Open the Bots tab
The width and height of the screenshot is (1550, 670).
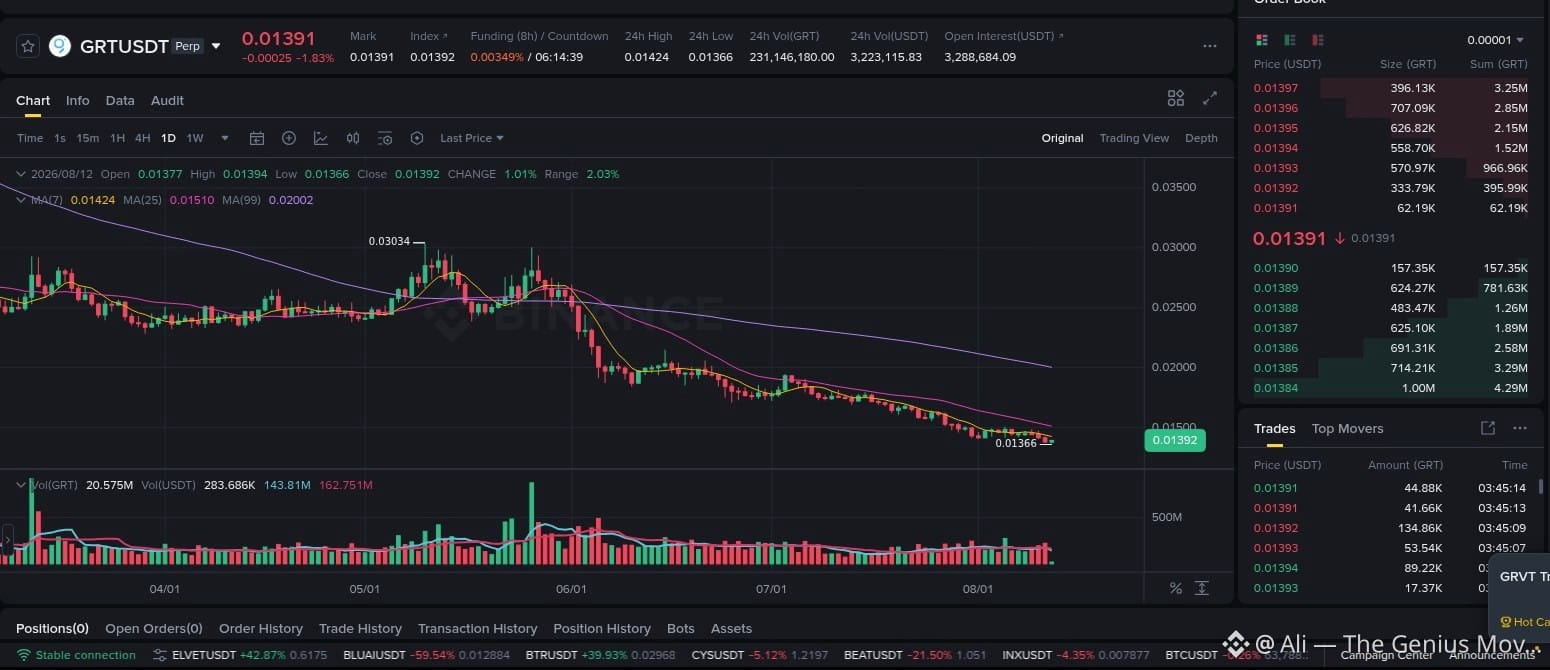tap(681, 628)
